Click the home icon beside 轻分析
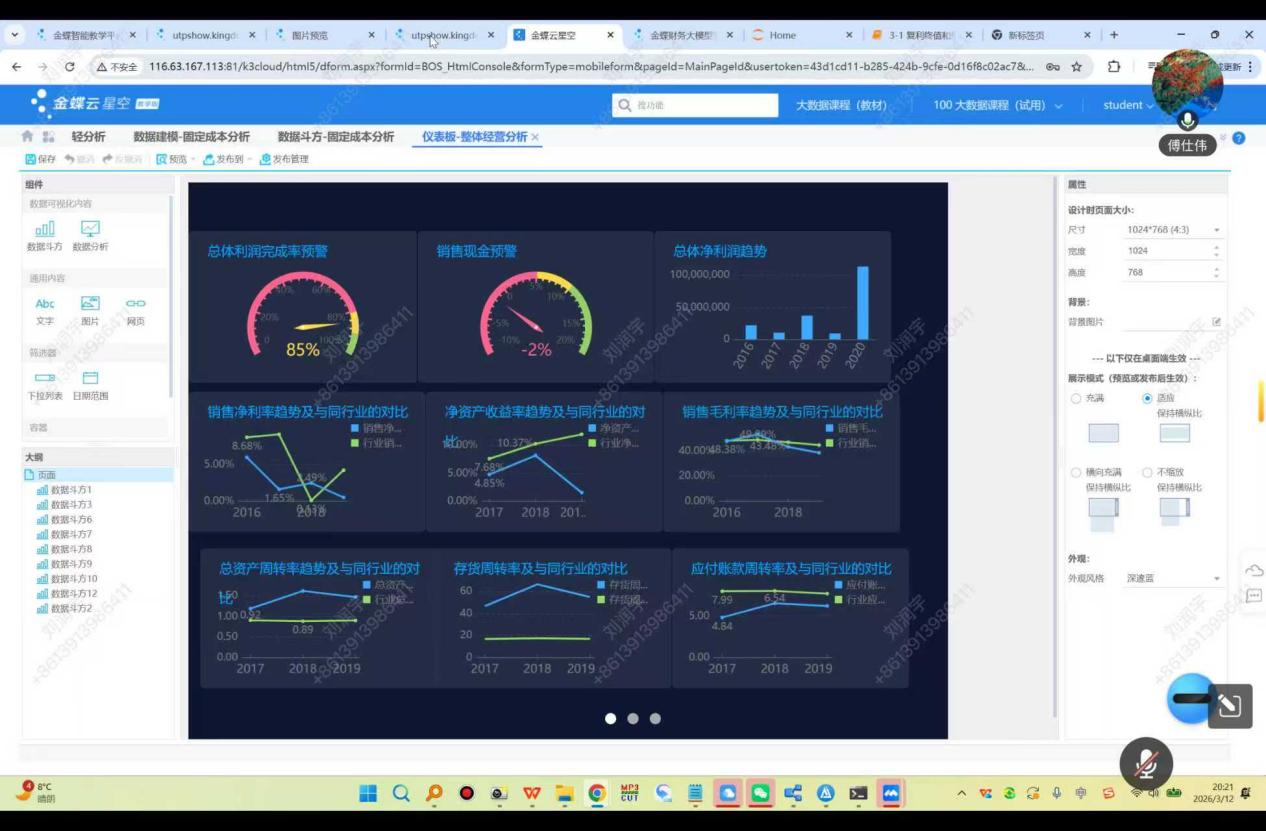The height and width of the screenshot is (831, 1266). (28, 137)
